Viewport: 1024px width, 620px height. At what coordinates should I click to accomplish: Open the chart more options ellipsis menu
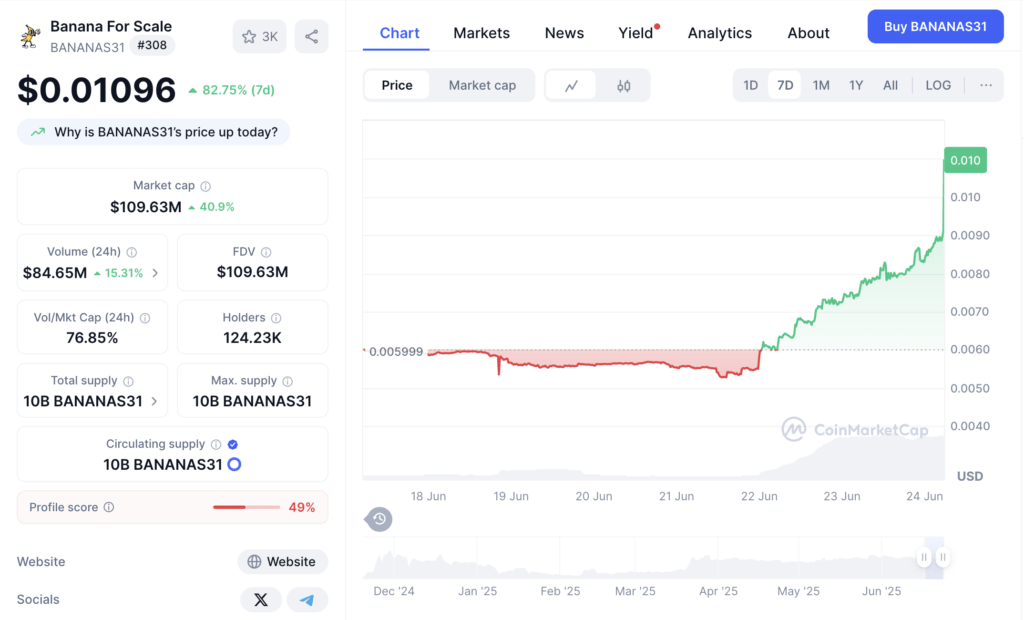pyautogui.click(x=986, y=86)
